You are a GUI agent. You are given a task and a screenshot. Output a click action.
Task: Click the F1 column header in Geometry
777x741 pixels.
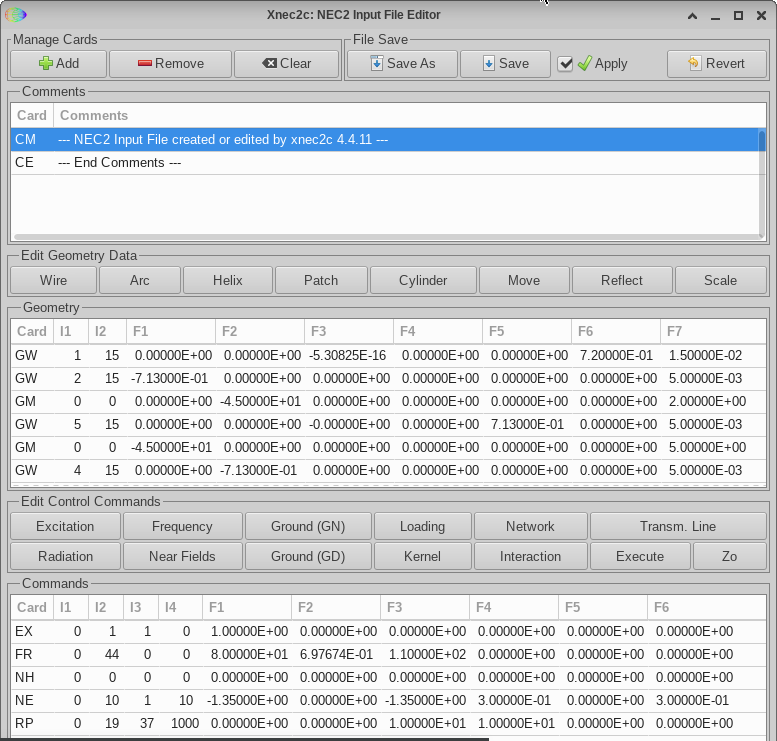click(x=170, y=331)
